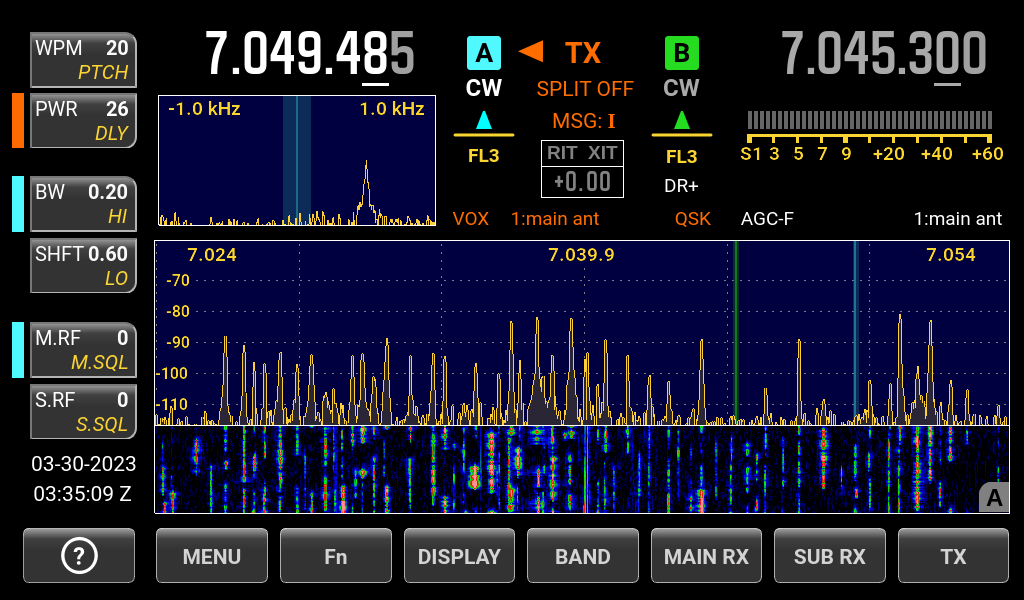
Task: Click the waterfall A badge icon
Action: [994, 497]
